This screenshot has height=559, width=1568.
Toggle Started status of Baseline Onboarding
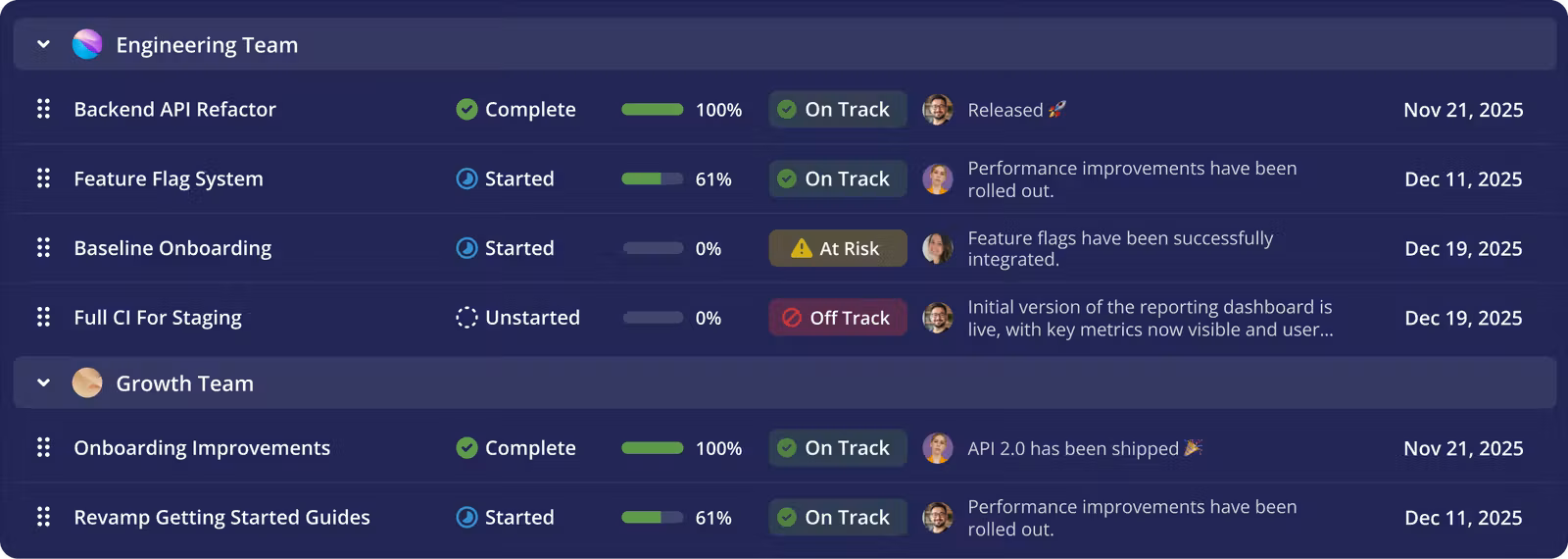[466, 248]
